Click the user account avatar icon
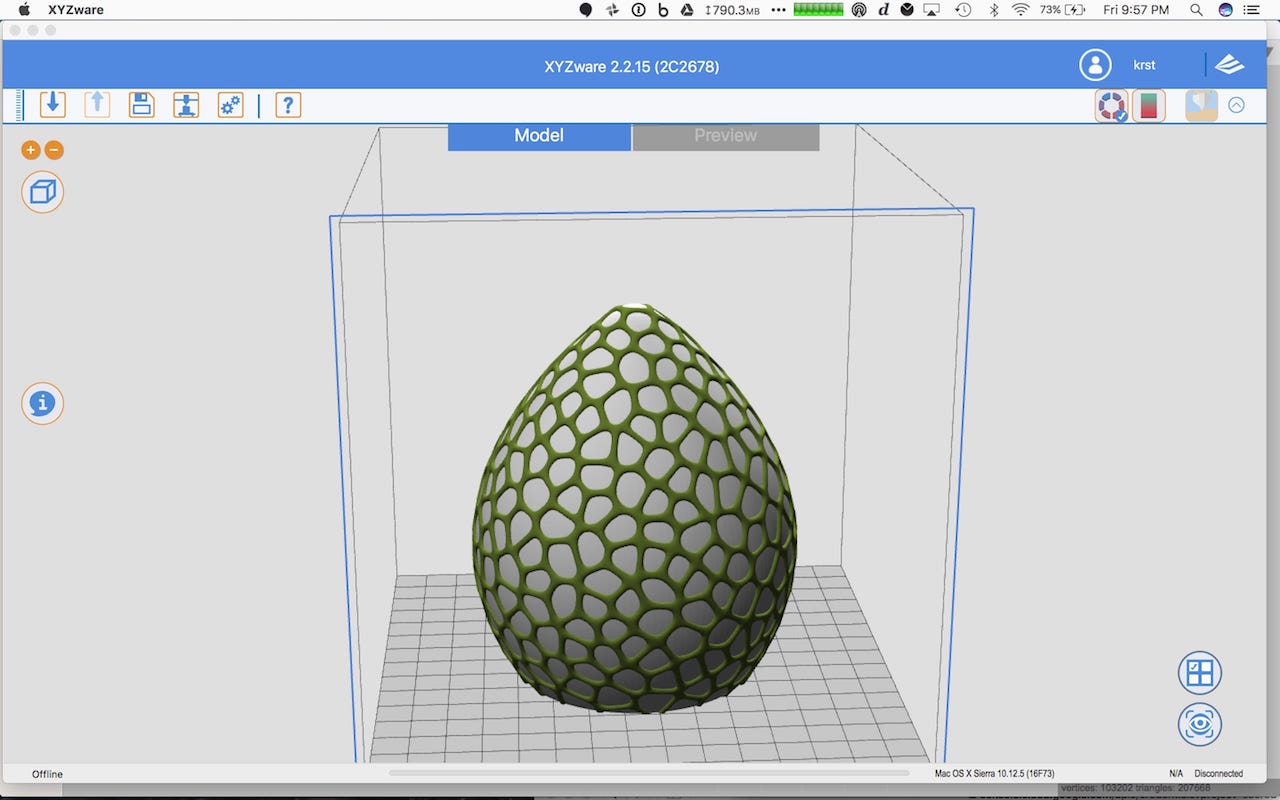Screen dimensions: 1280x800 click(1095, 65)
